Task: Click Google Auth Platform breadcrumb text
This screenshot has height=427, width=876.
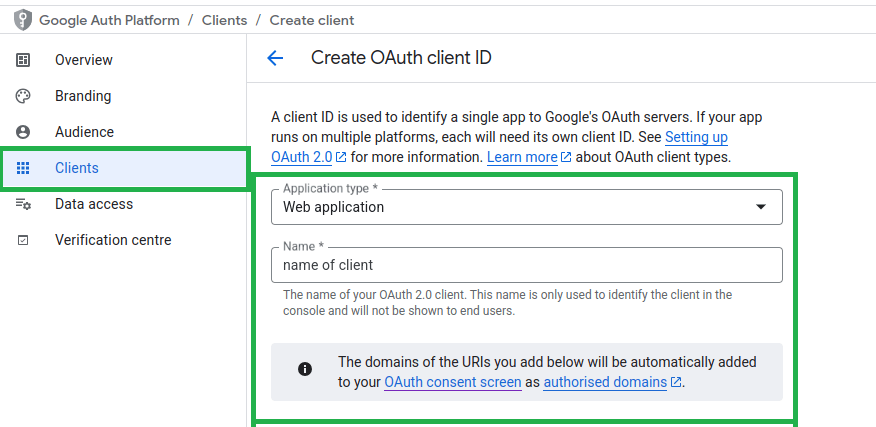Action: [x=109, y=20]
